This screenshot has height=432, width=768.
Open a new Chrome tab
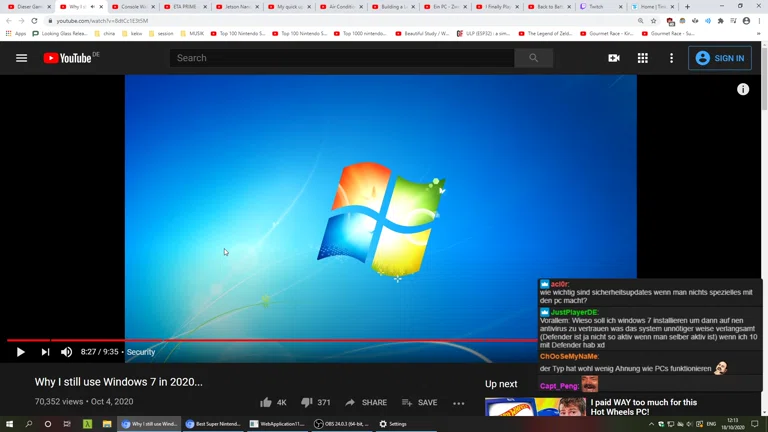(x=687, y=7)
